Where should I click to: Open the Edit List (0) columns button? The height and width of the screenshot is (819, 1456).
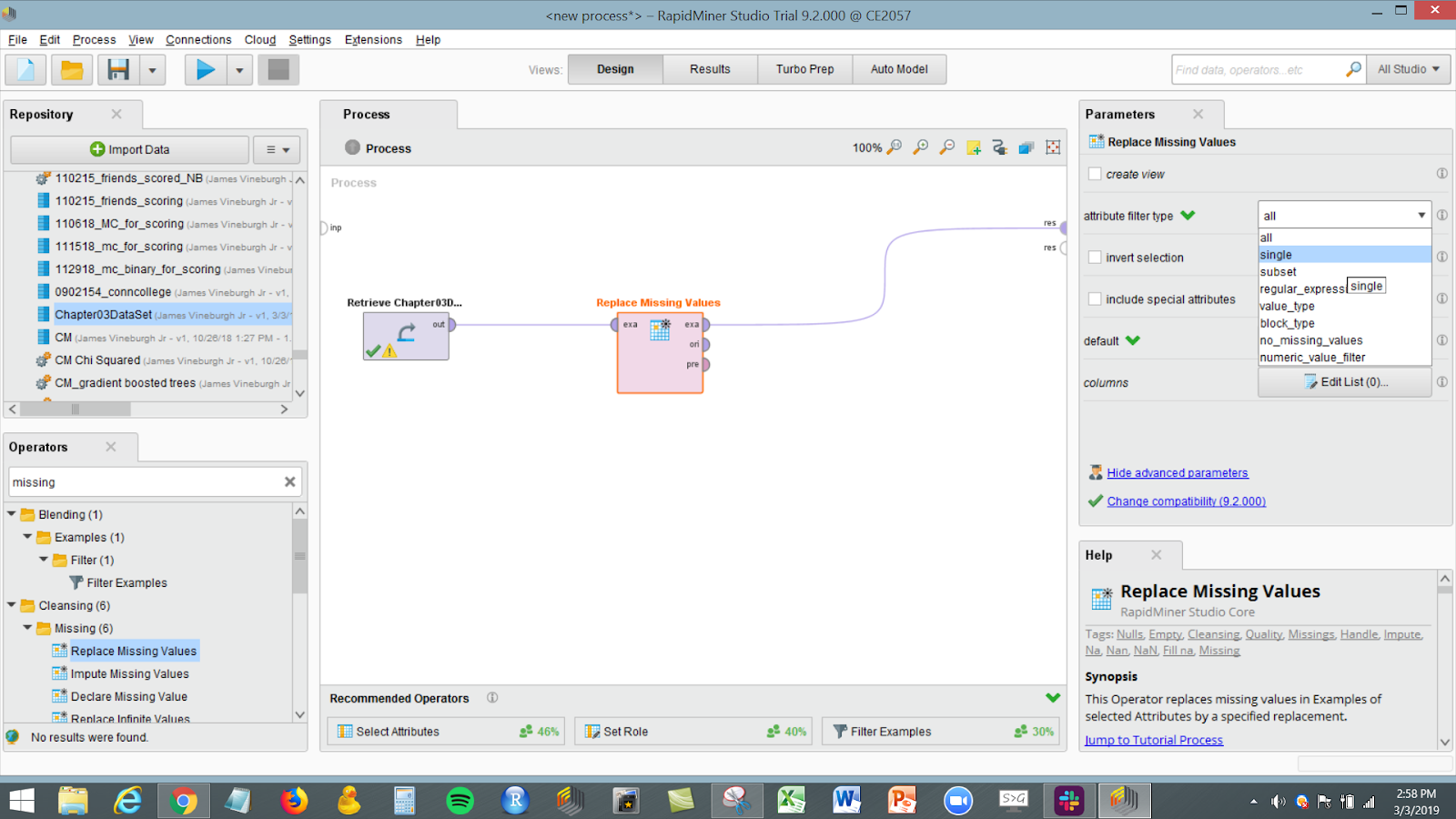pyautogui.click(x=1345, y=382)
